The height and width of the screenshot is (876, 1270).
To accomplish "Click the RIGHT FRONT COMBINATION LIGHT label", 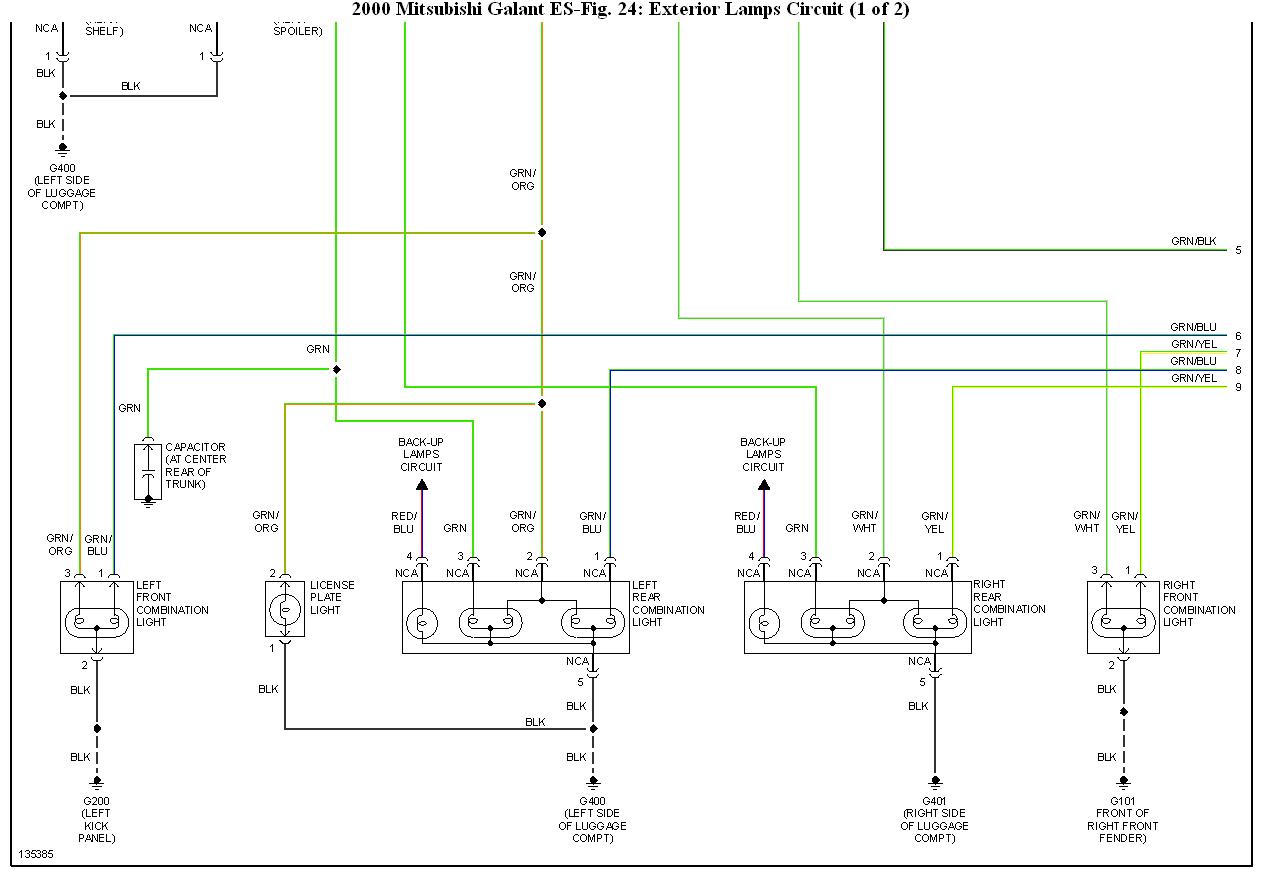I will [1199, 603].
